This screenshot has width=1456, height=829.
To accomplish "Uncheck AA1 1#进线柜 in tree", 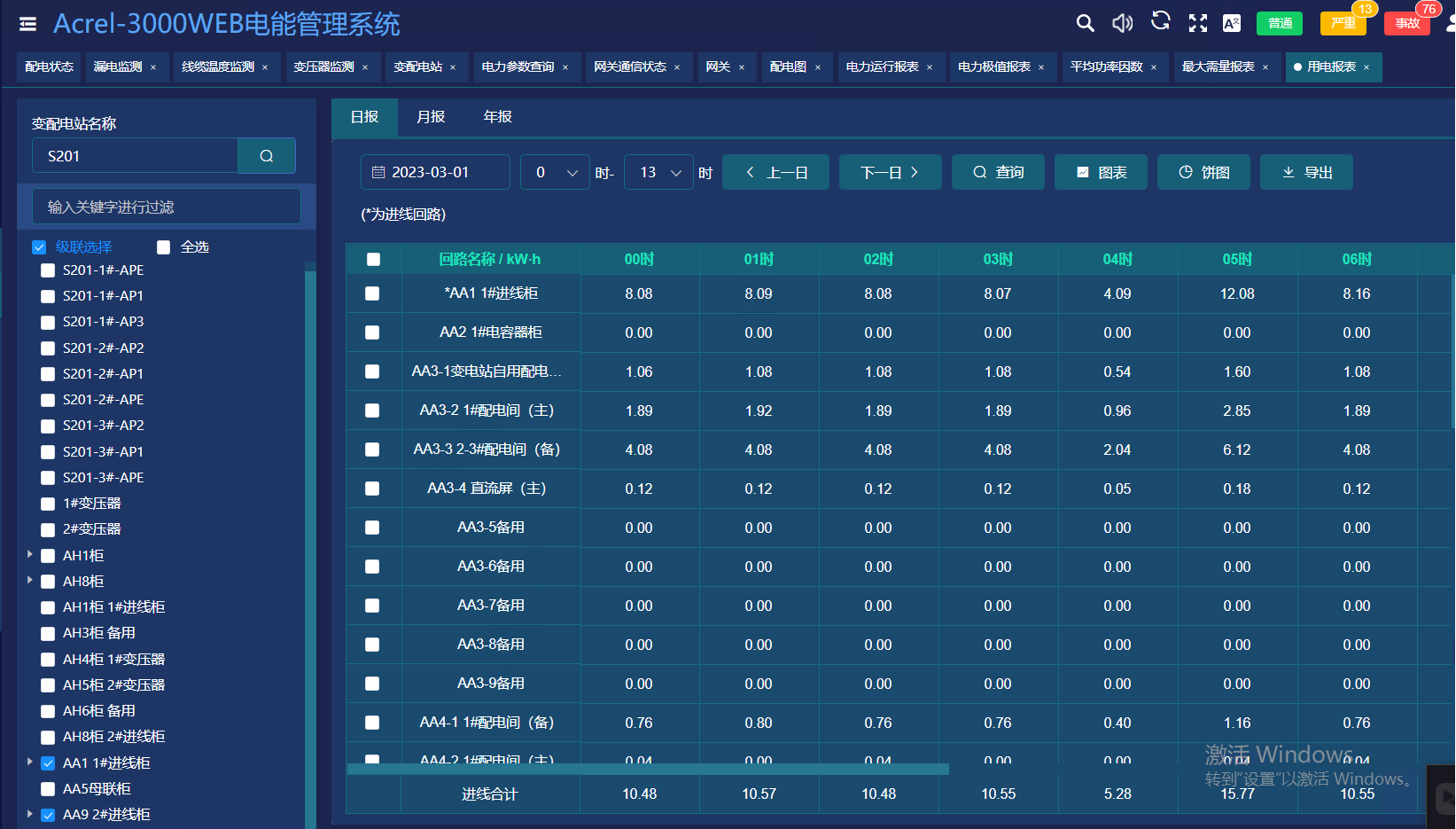I will [x=48, y=763].
